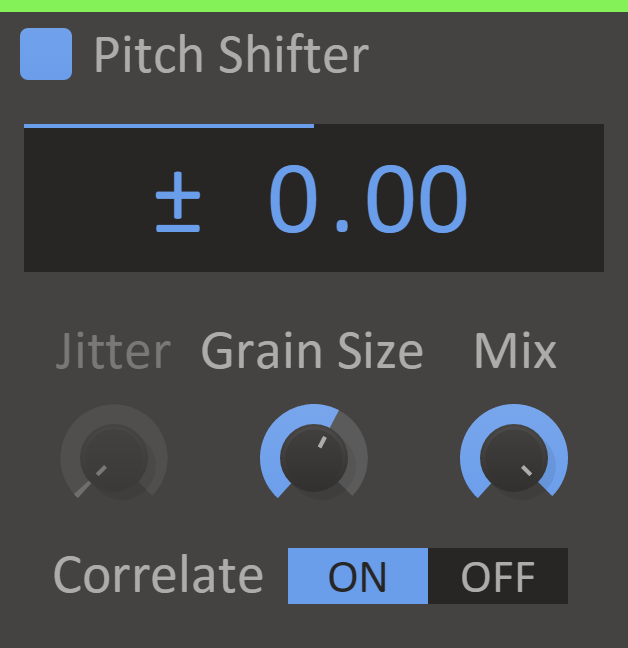This screenshot has width=628, height=648.
Task: Click the Grain Size label
Action: click(312, 352)
